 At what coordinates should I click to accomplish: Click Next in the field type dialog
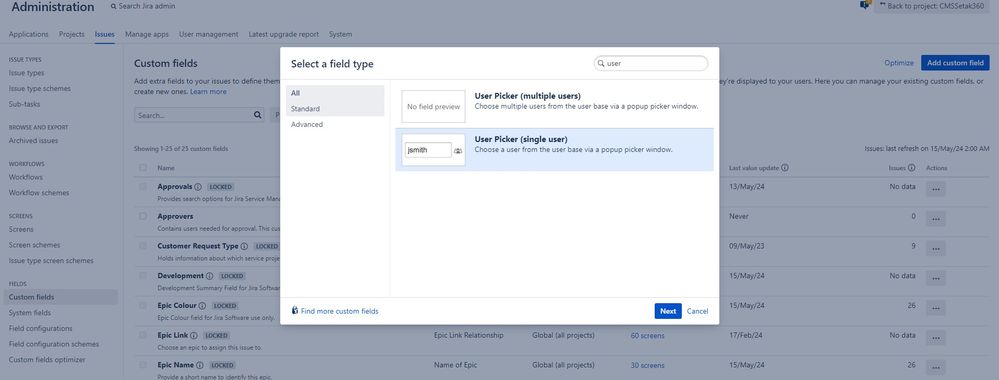[x=668, y=311]
